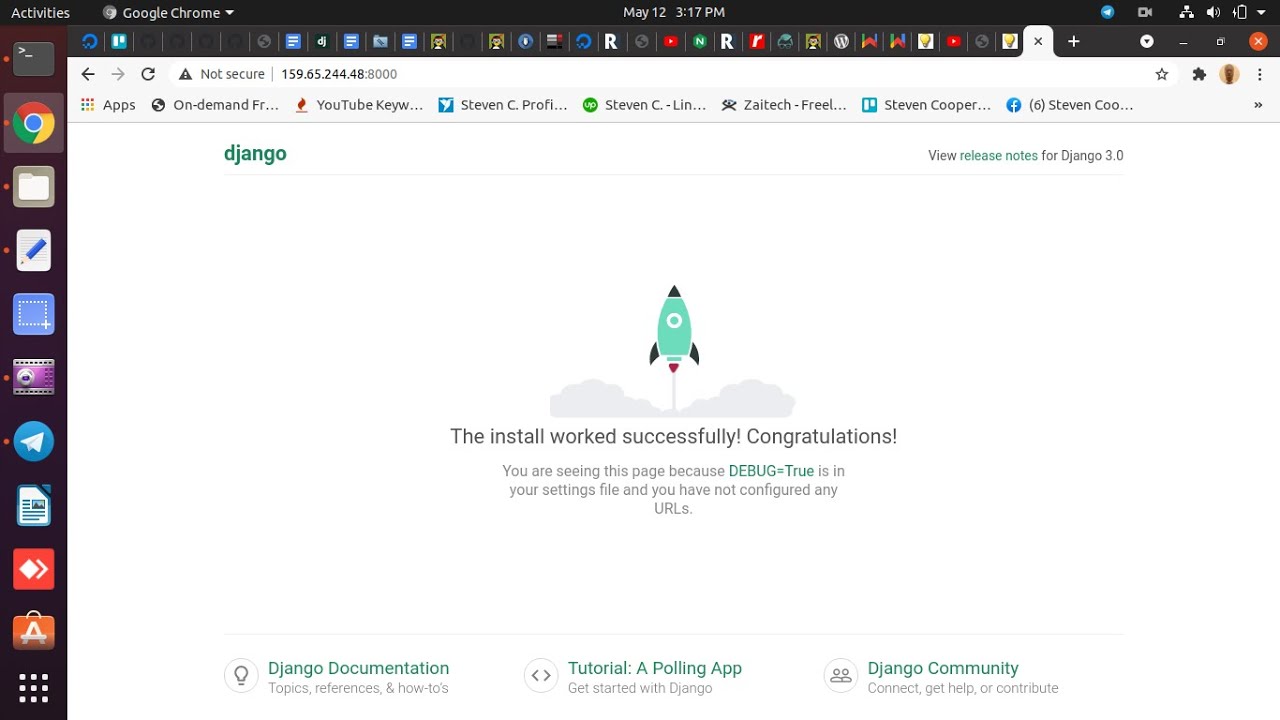Open Chrome's three-dot menu
The height and width of the screenshot is (720, 1280).
(x=1260, y=74)
